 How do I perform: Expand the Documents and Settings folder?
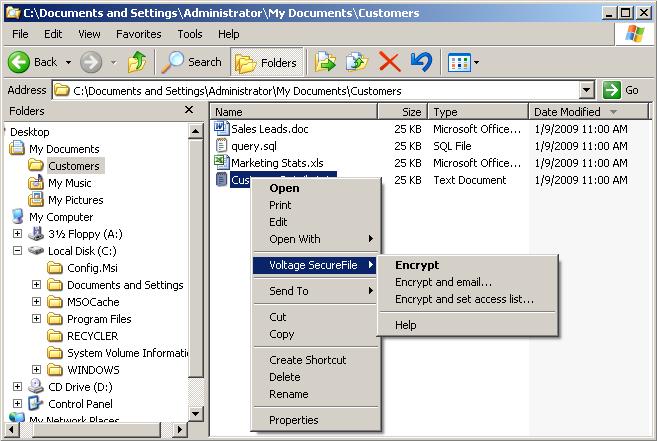point(37,285)
